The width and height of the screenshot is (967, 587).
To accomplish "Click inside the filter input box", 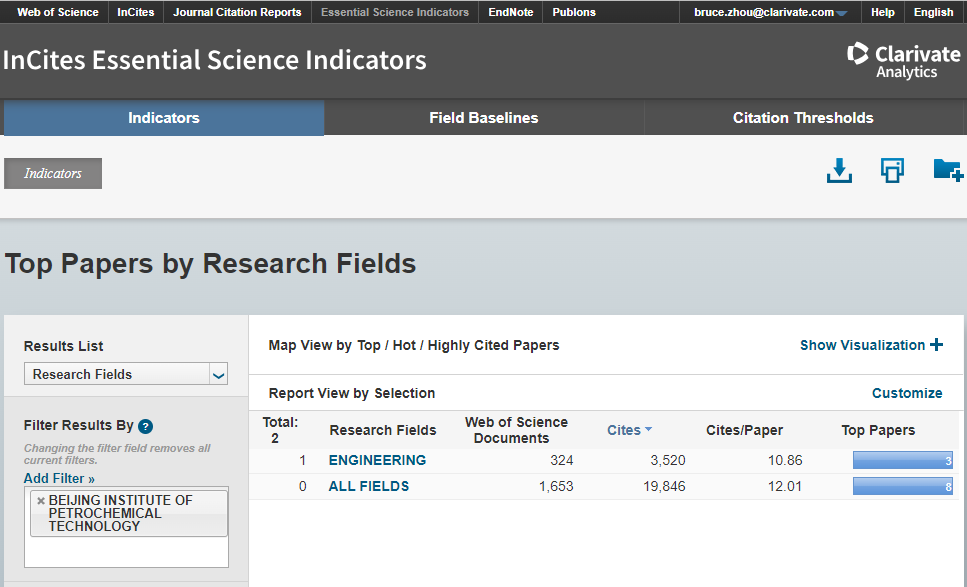I will click(126, 552).
